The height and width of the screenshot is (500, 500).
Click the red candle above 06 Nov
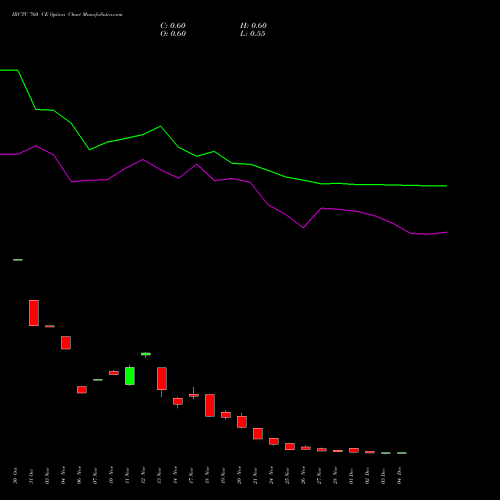point(82,390)
